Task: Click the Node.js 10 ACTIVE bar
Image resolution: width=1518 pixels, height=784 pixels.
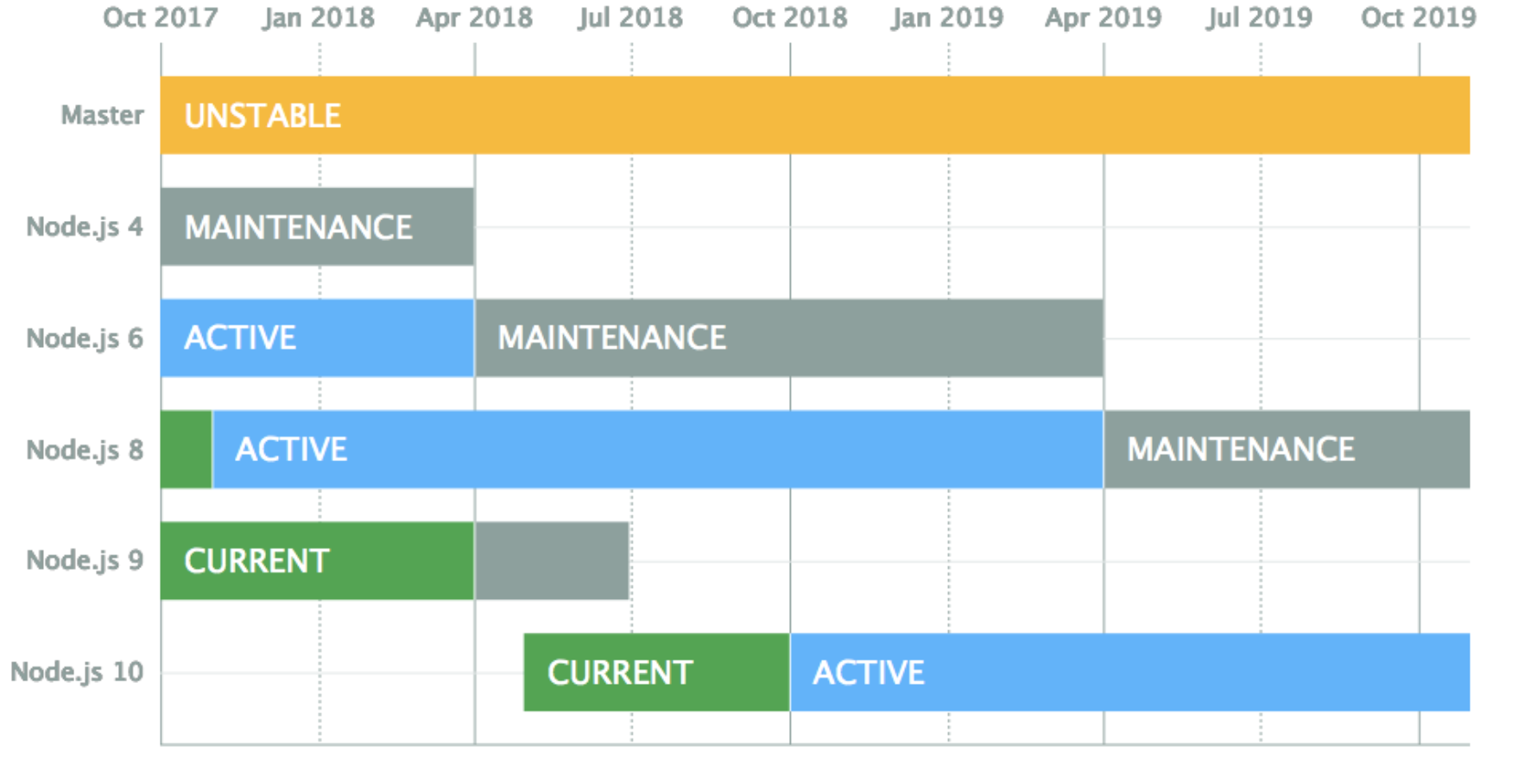Action: (1129, 673)
